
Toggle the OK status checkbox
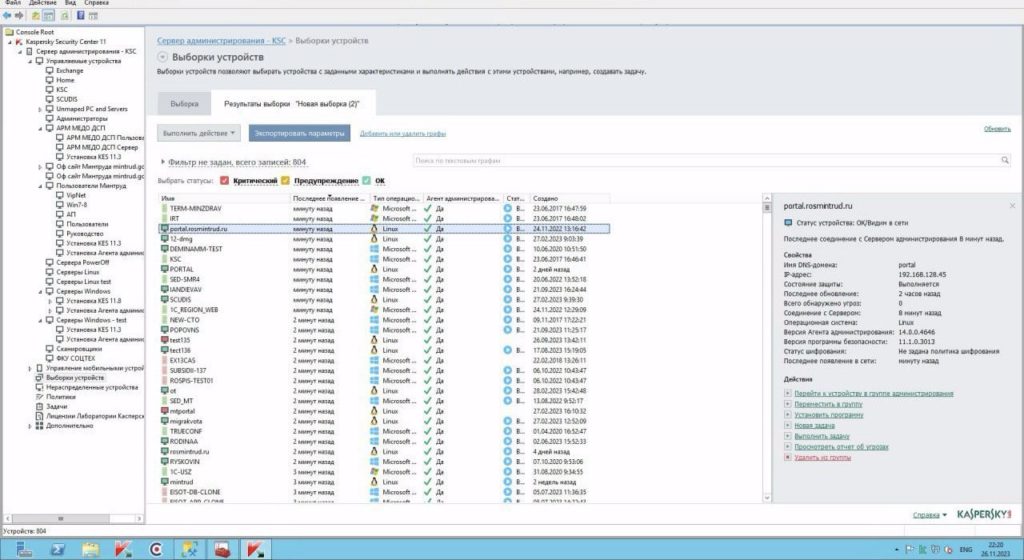(366, 180)
